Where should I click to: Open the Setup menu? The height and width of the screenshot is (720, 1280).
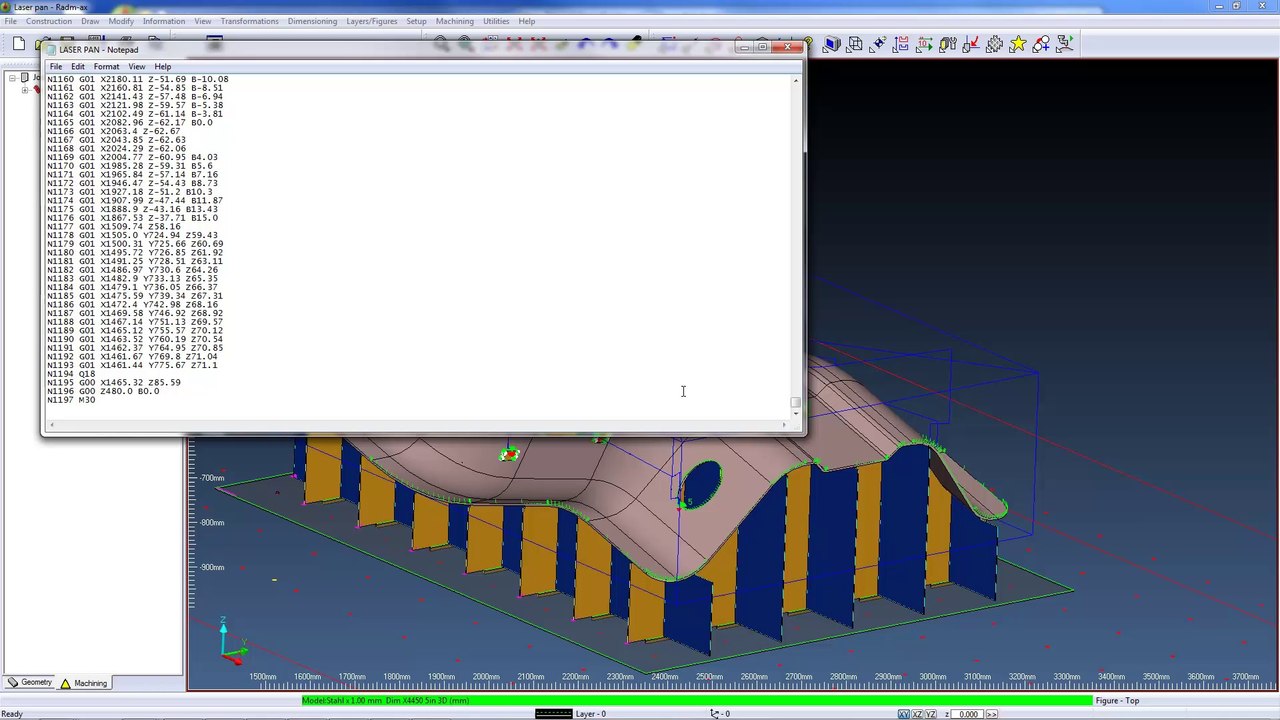tap(416, 21)
